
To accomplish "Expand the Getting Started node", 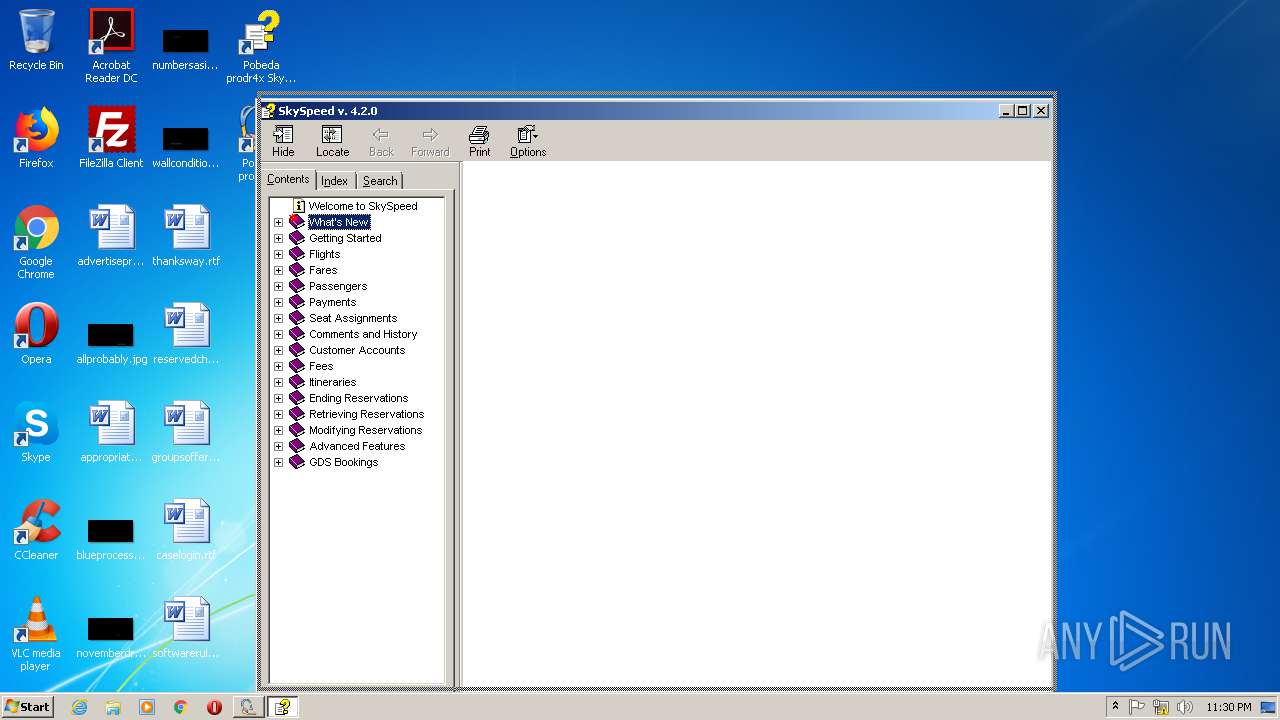I will (279, 238).
